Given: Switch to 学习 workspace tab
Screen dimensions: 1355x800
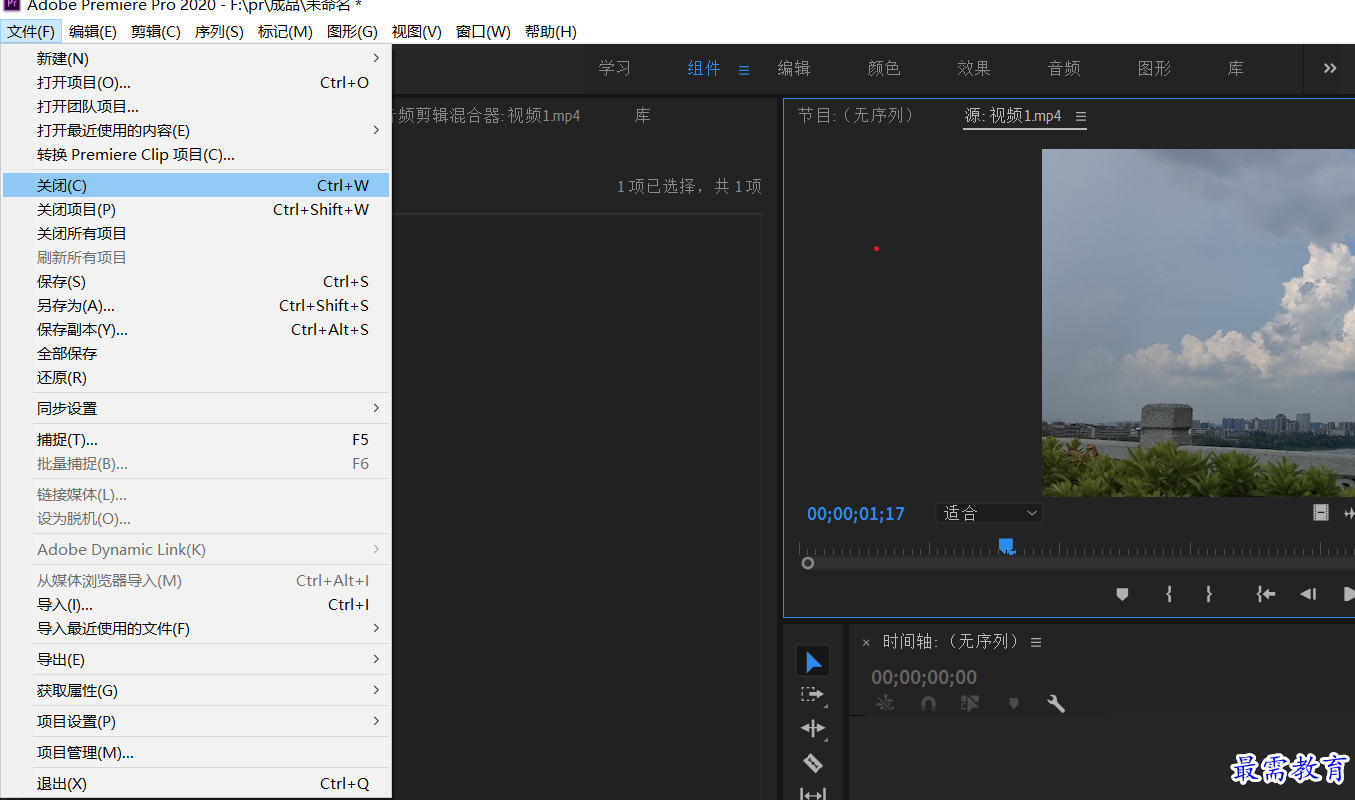Looking at the screenshot, I should click(x=615, y=68).
